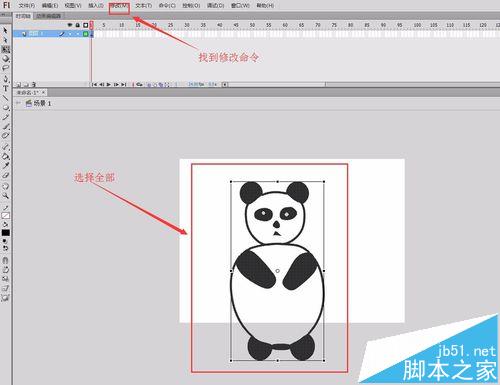Toggle visibility dot of layer 1

(70, 34)
